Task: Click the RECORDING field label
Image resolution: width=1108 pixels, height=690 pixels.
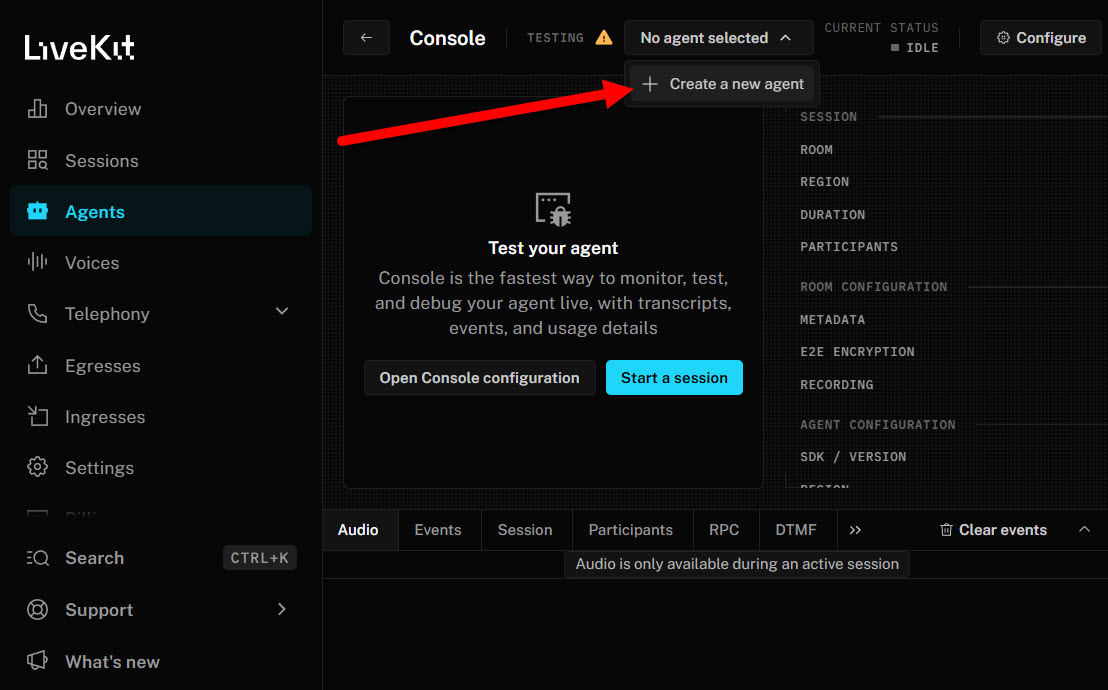Action: coord(837,385)
